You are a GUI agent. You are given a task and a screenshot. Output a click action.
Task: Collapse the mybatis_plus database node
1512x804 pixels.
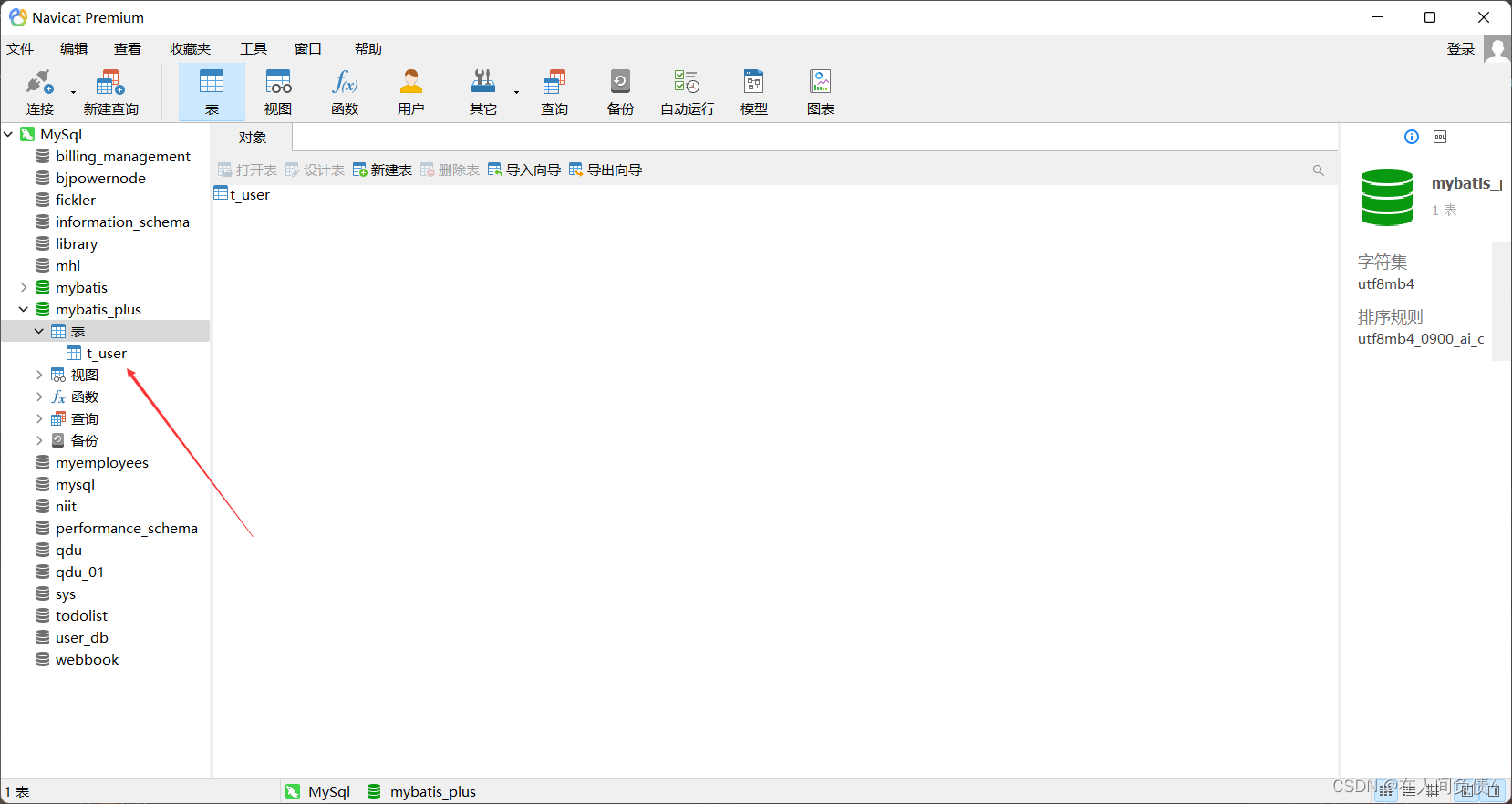pos(24,309)
